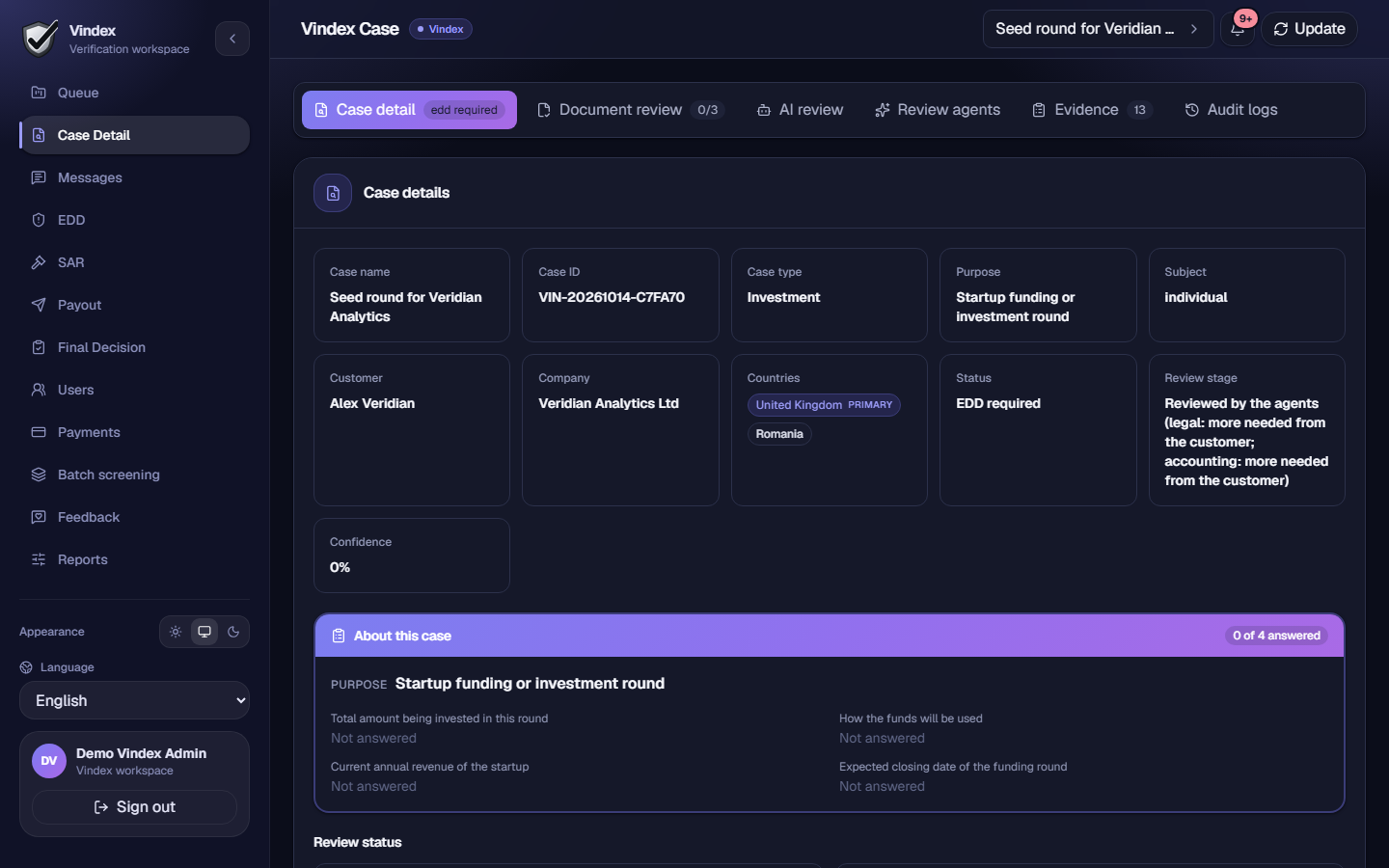
Task: Open the Review agents tab
Action: tap(938, 110)
